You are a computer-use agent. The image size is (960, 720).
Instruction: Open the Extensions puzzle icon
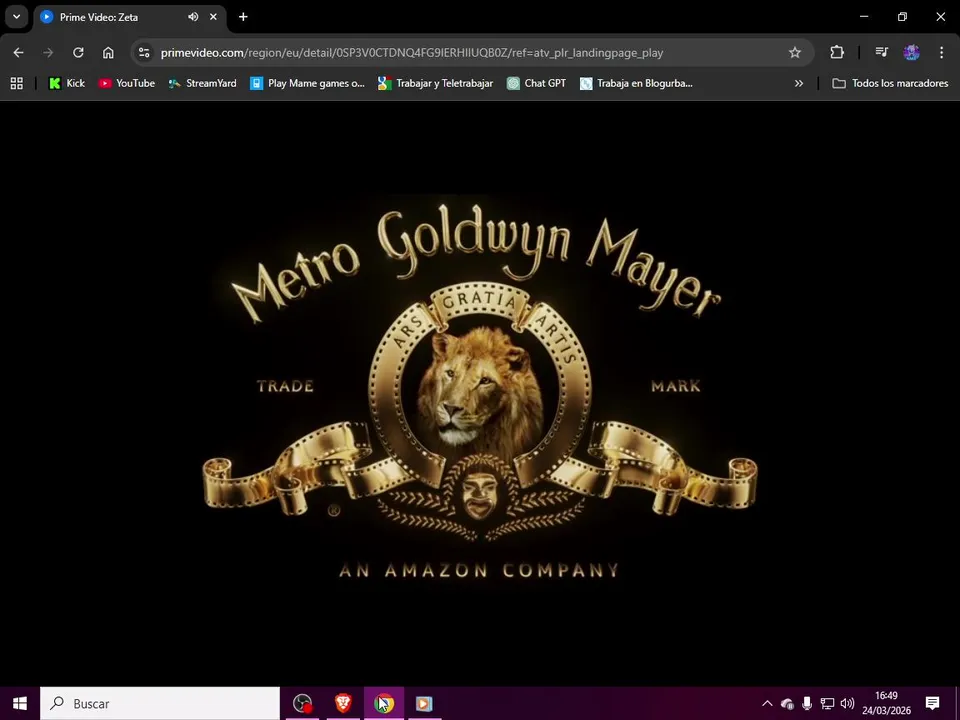(x=836, y=52)
